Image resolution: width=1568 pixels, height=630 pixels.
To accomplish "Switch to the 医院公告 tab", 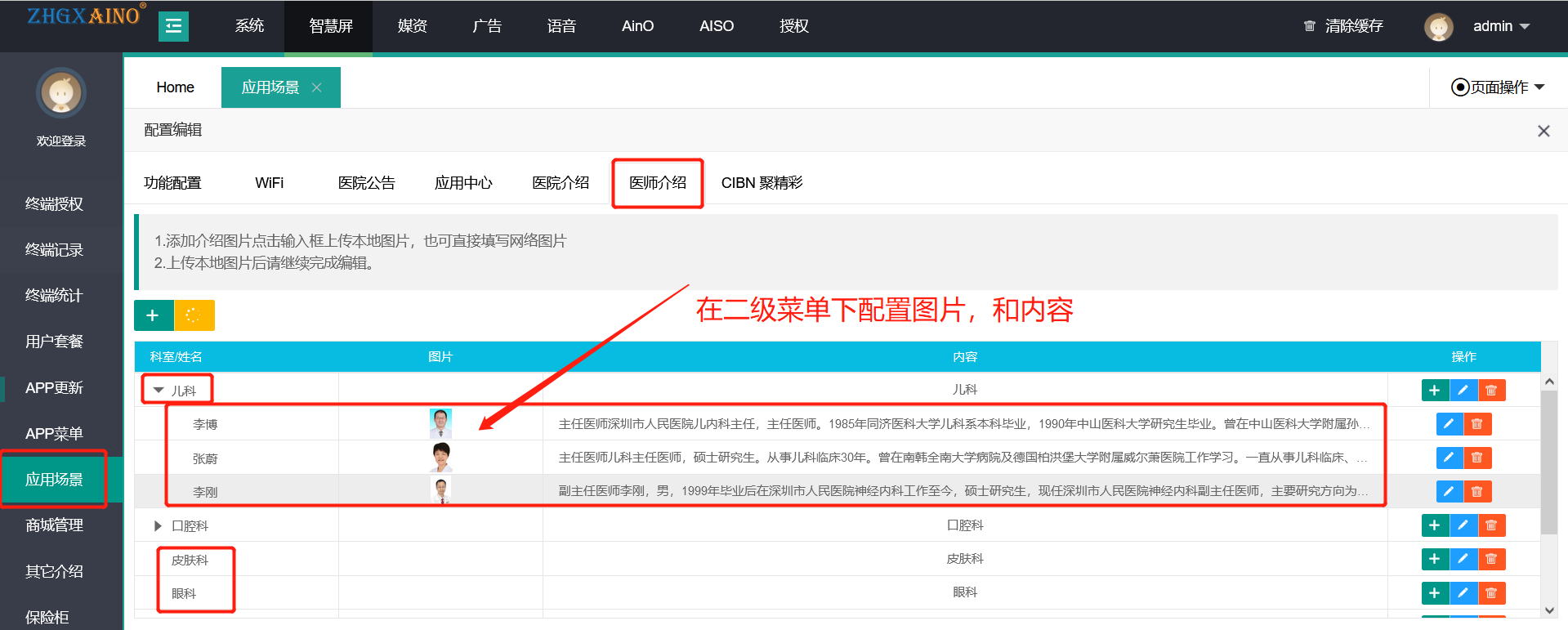I will click(366, 183).
